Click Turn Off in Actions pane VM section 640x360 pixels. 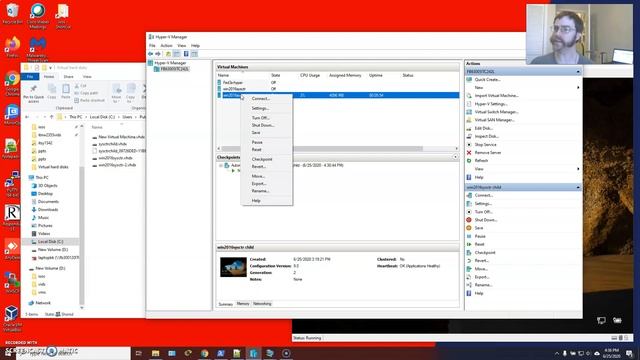point(483,212)
